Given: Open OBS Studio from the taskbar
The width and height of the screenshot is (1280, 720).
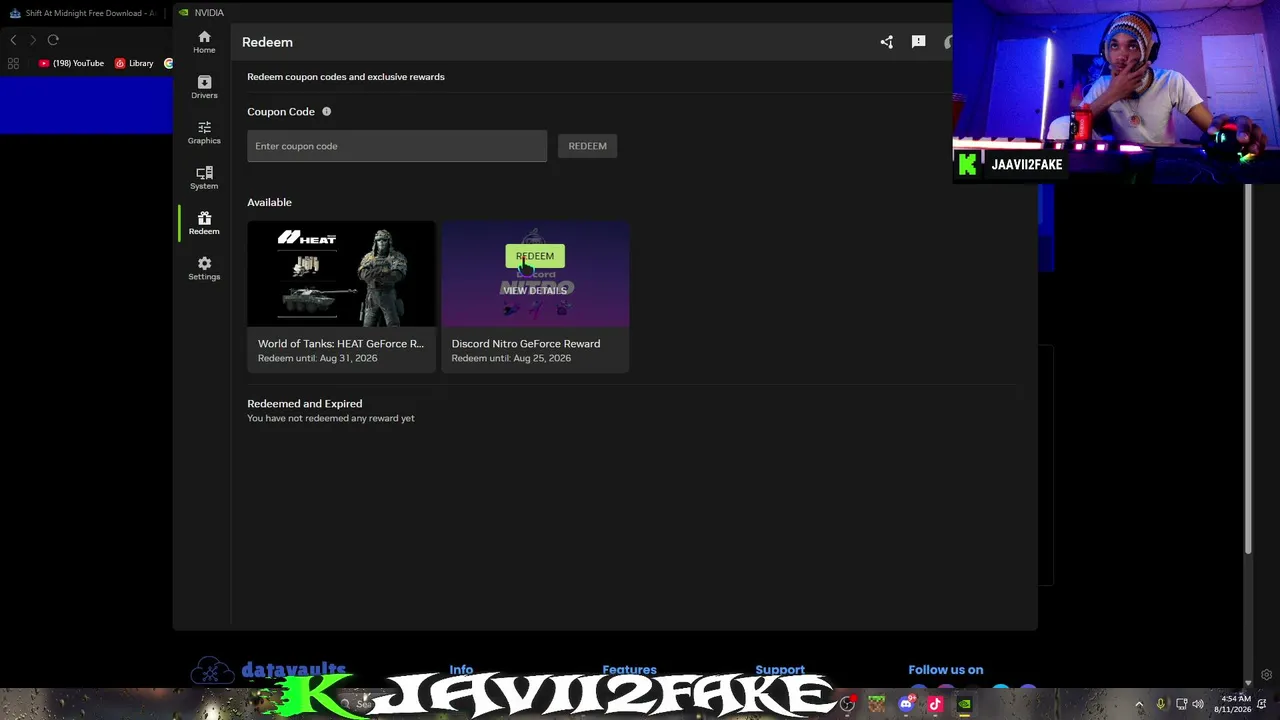Looking at the screenshot, I should [847, 704].
